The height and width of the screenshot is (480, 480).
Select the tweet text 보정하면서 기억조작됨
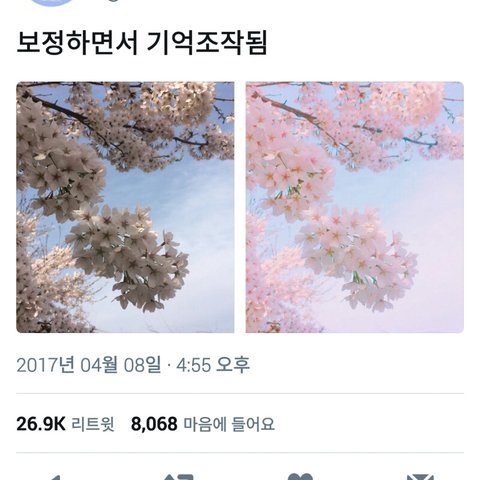pyautogui.click(x=142, y=43)
